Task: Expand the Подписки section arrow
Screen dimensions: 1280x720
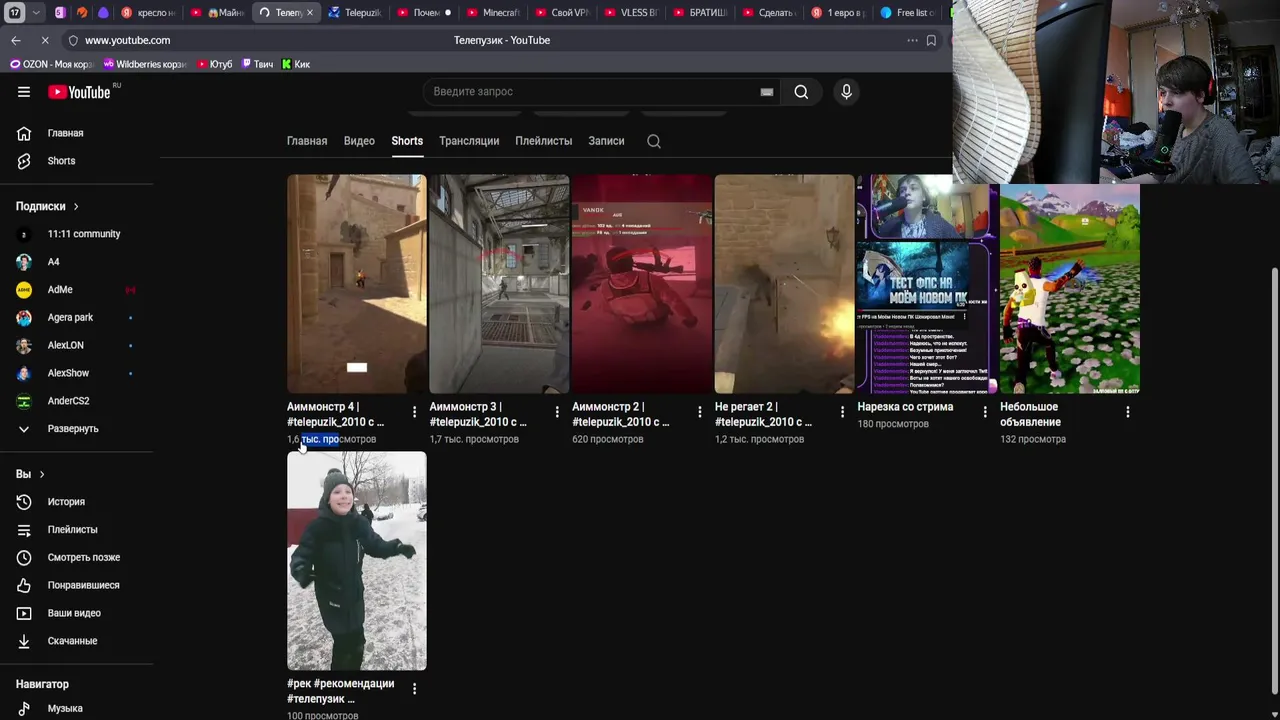Action: pyautogui.click(x=76, y=206)
